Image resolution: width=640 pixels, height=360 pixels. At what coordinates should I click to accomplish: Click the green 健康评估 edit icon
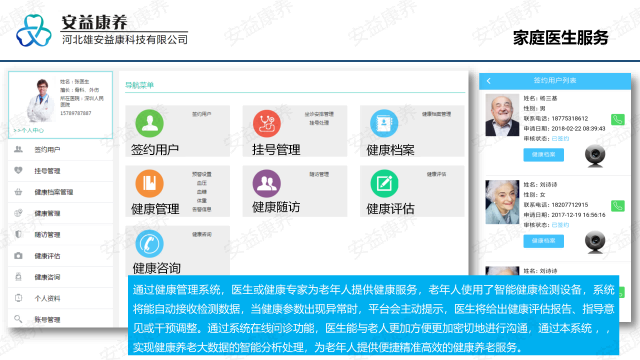[384, 183]
